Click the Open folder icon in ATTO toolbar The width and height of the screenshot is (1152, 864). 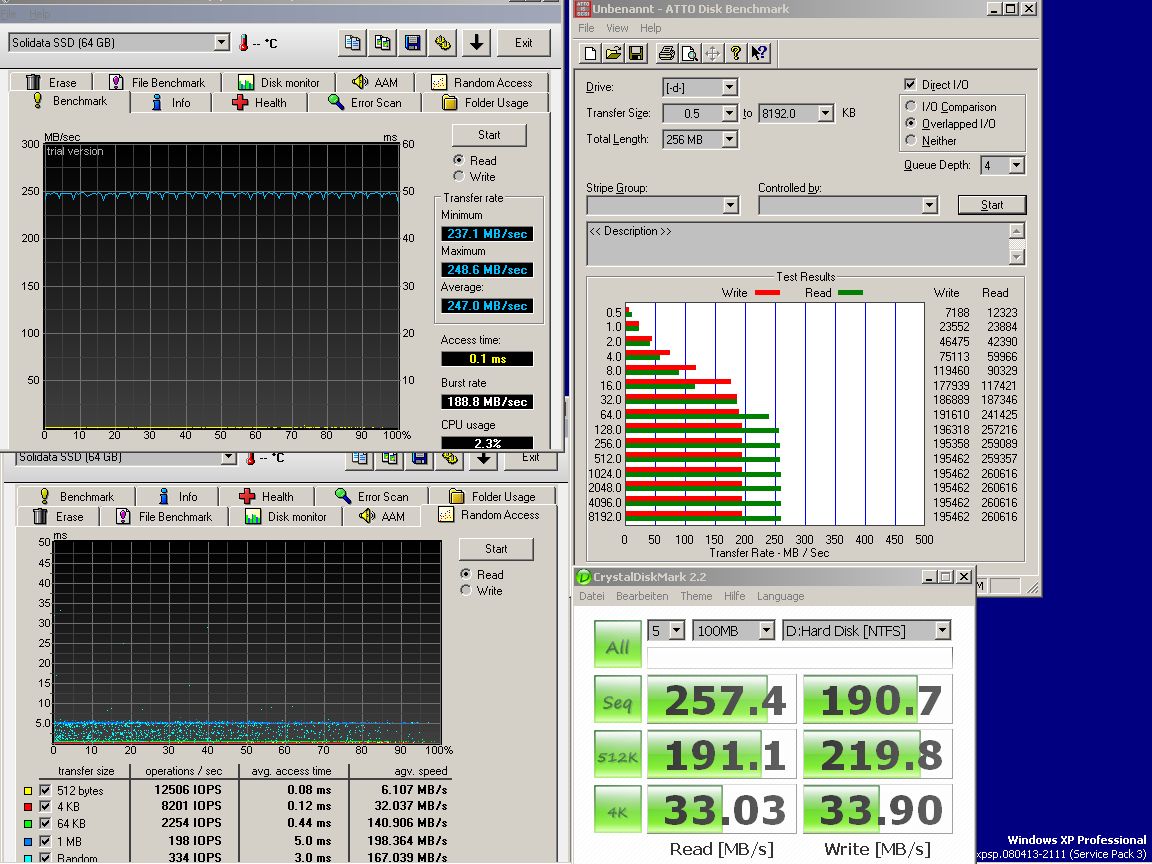click(x=613, y=53)
